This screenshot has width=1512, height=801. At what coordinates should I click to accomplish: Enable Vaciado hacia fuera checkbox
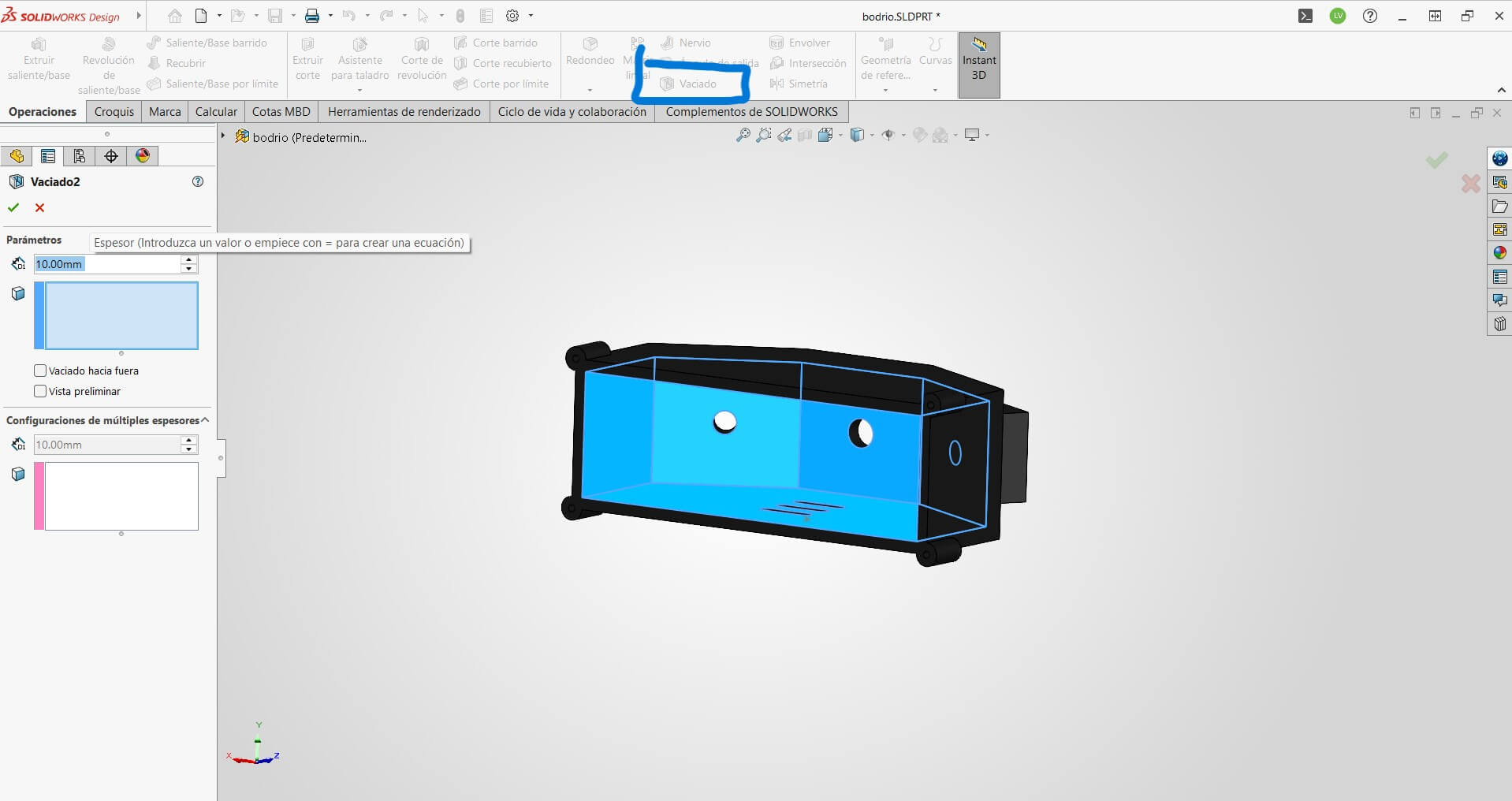(40, 371)
